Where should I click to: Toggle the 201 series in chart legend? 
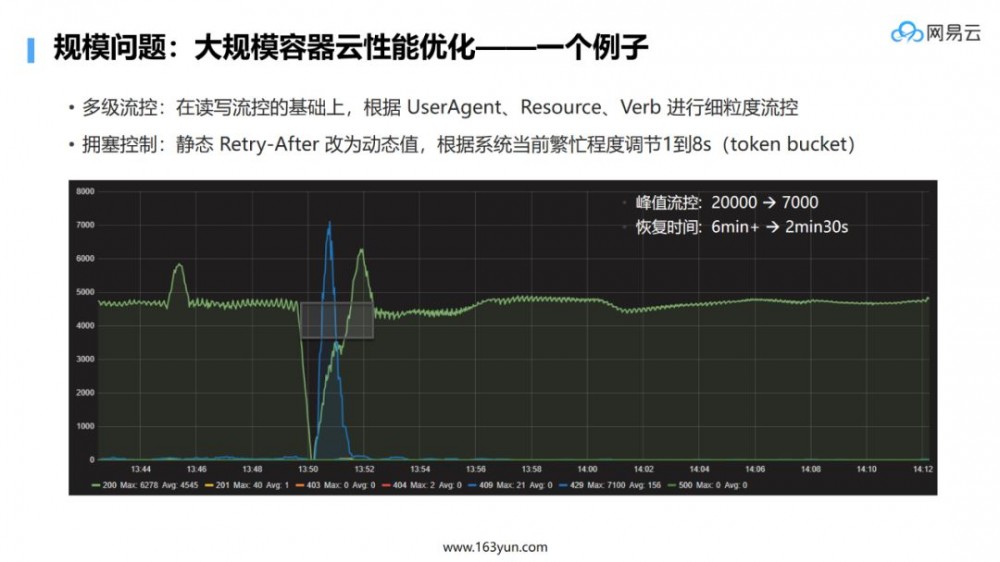[247, 485]
